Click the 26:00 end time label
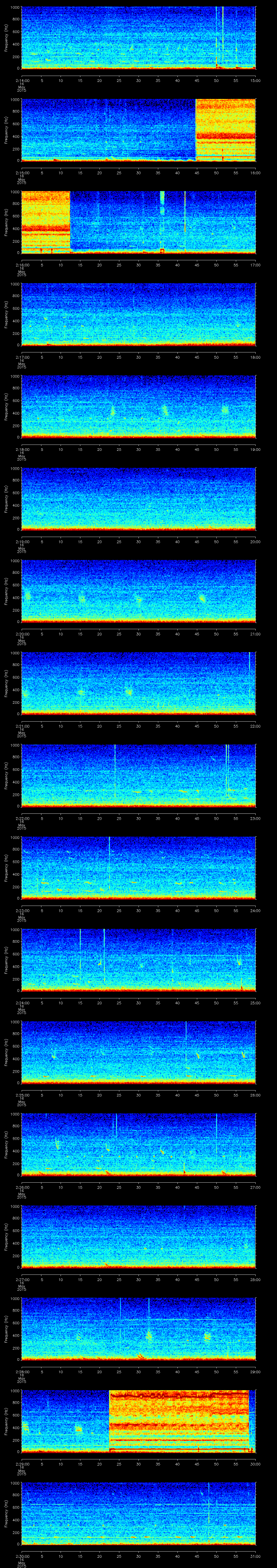This screenshot has height=1568, width=277. (255, 1095)
